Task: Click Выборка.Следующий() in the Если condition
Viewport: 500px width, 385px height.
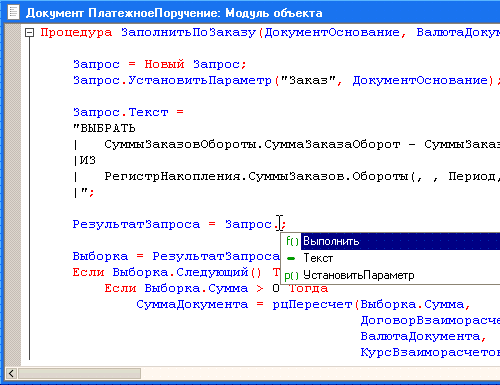Action: pos(187,272)
